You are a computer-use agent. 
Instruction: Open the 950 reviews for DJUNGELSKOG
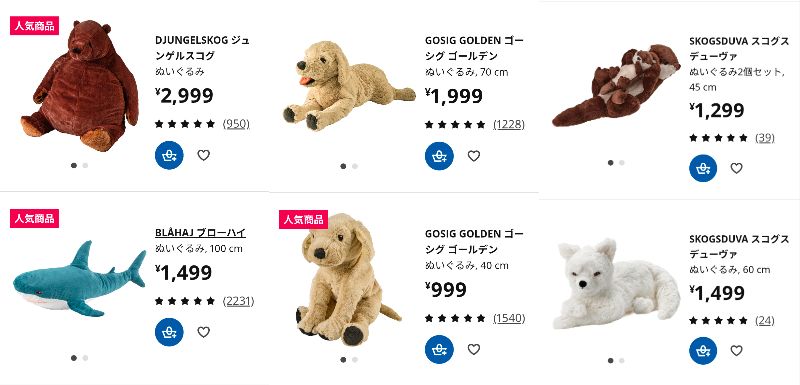(x=236, y=123)
